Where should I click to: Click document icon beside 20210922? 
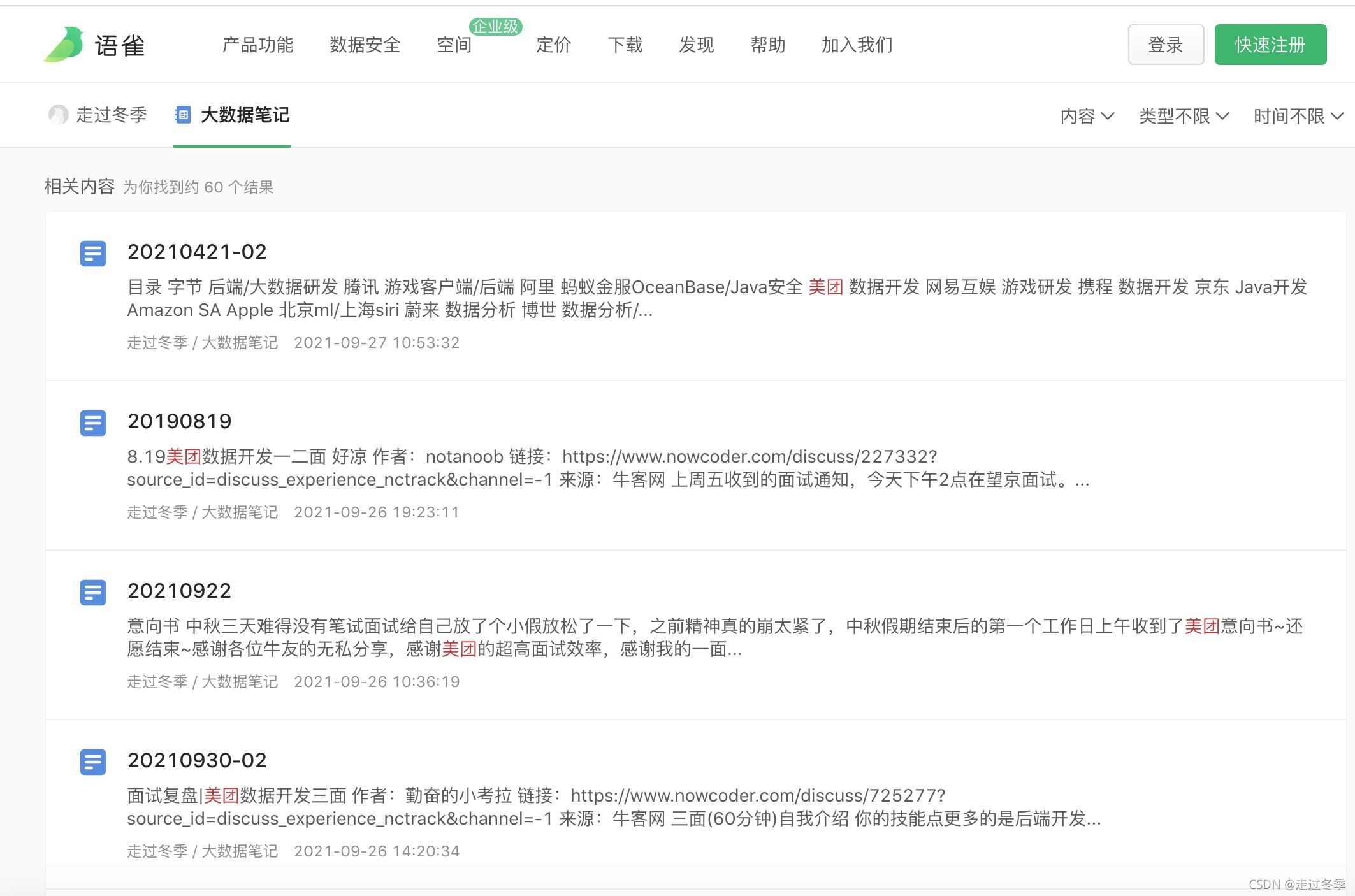pyautogui.click(x=93, y=592)
